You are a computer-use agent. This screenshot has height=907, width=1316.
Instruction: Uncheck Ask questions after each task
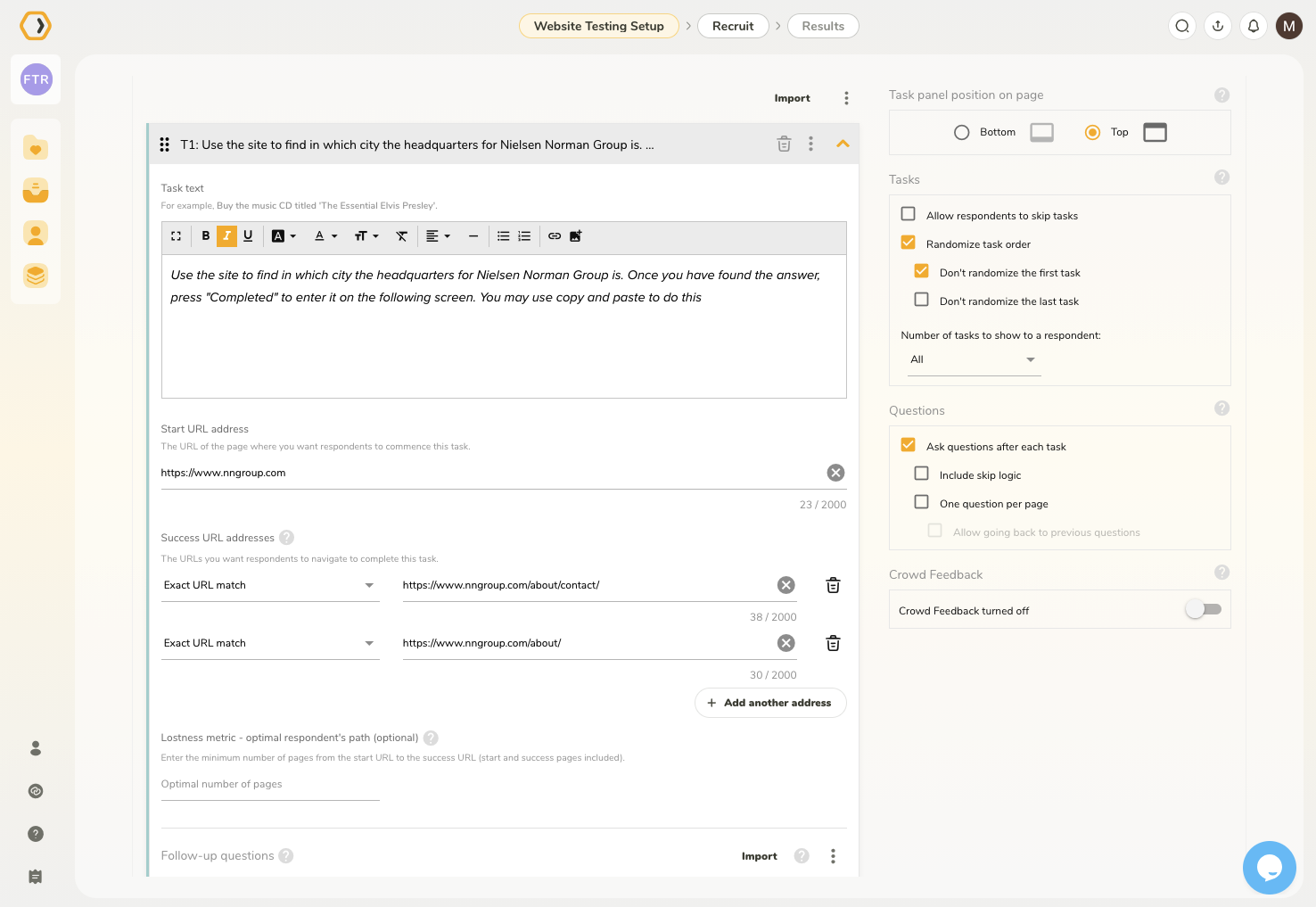pyautogui.click(x=908, y=445)
